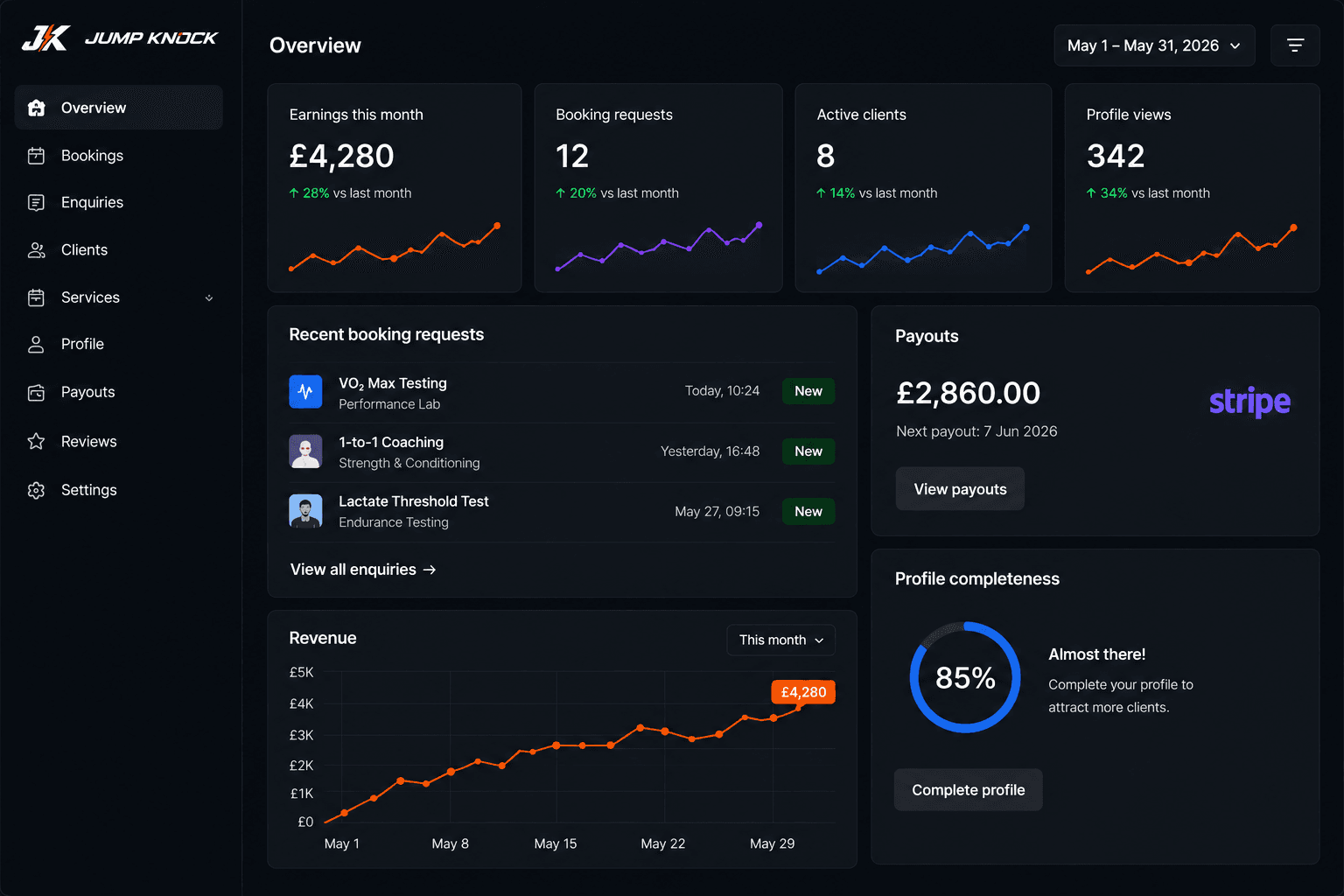Click the Jump Knock JK logo

click(x=46, y=38)
